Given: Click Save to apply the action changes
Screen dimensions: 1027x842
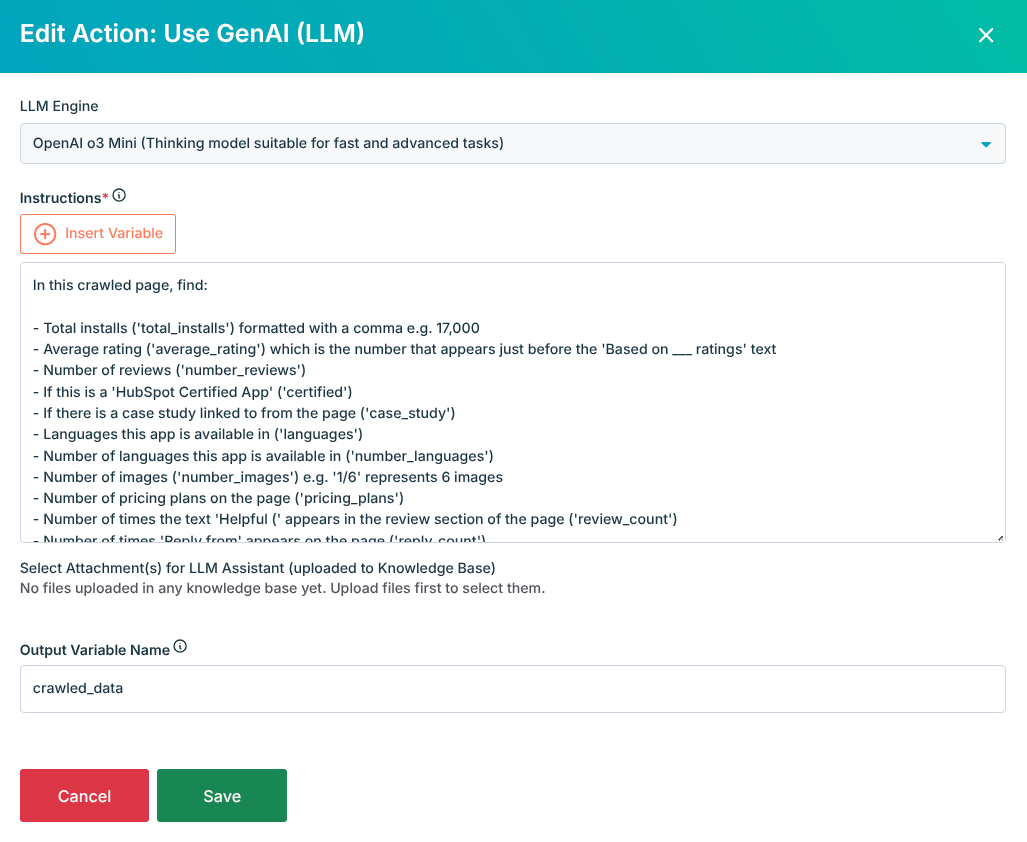Looking at the screenshot, I should pyautogui.click(x=221, y=795).
